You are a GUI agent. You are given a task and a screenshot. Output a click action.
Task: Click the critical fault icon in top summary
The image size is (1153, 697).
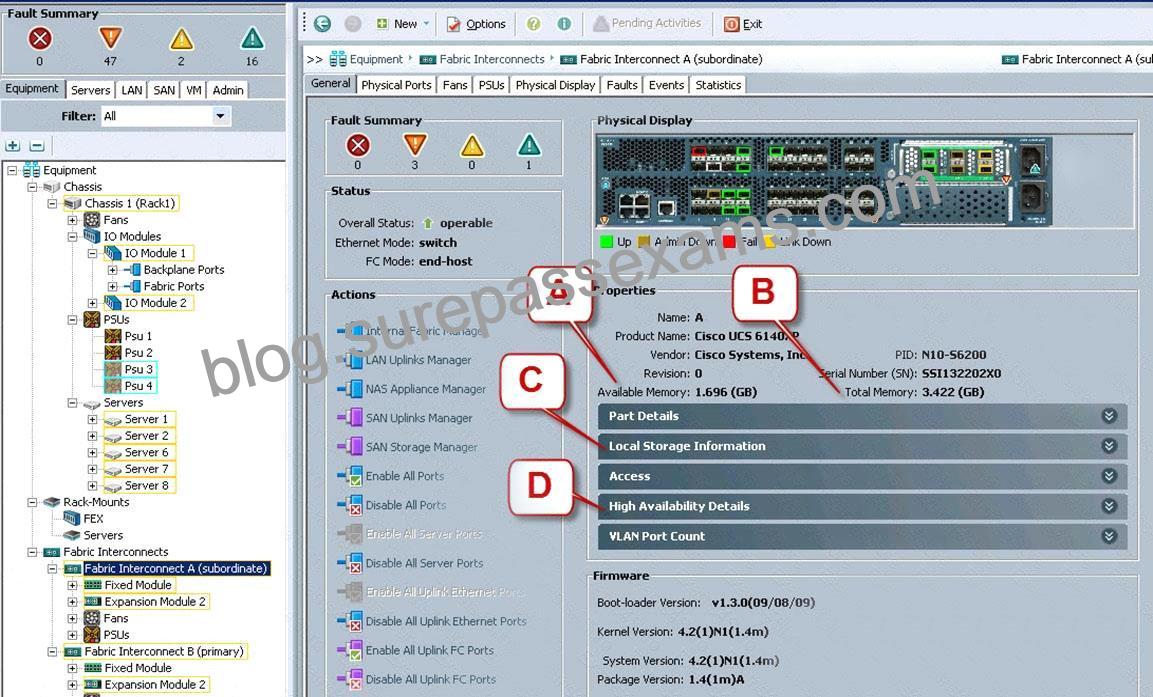[40, 38]
